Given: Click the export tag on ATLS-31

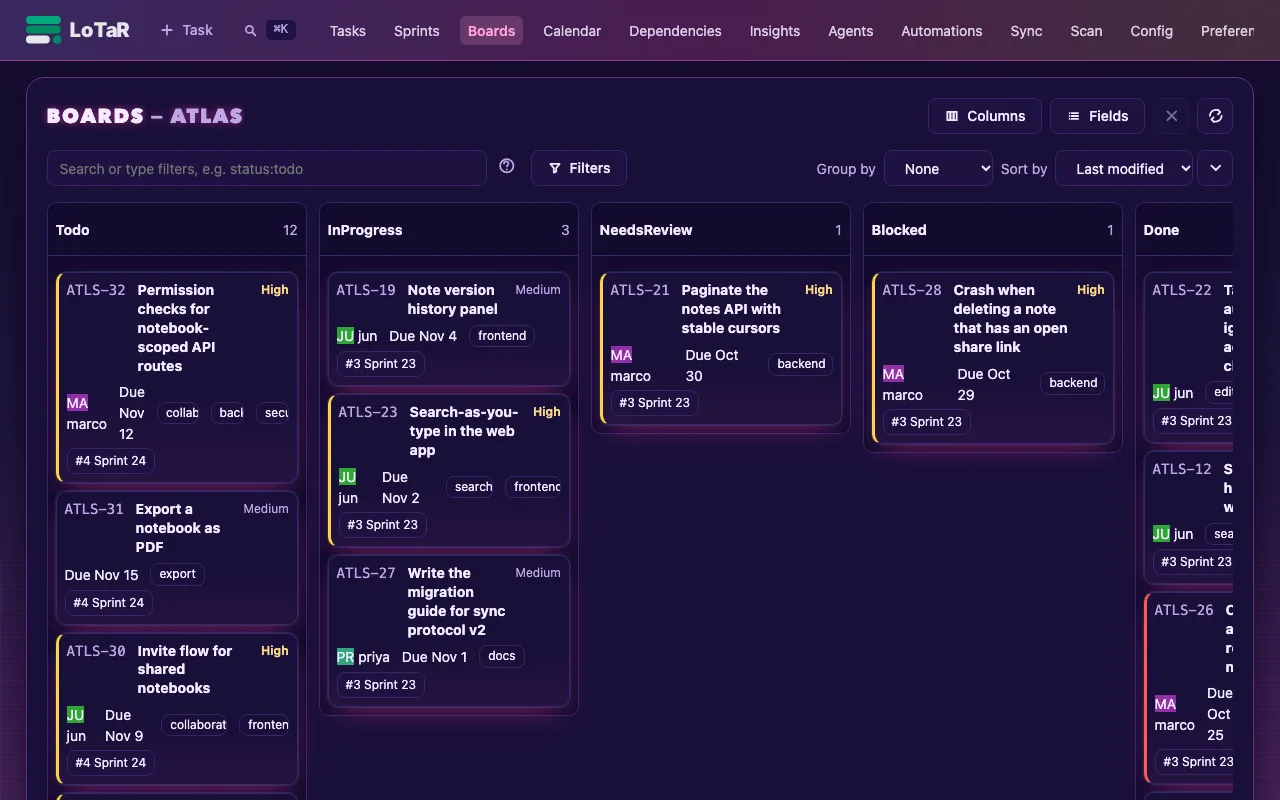Looking at the screenshot, I should point(178,574).
